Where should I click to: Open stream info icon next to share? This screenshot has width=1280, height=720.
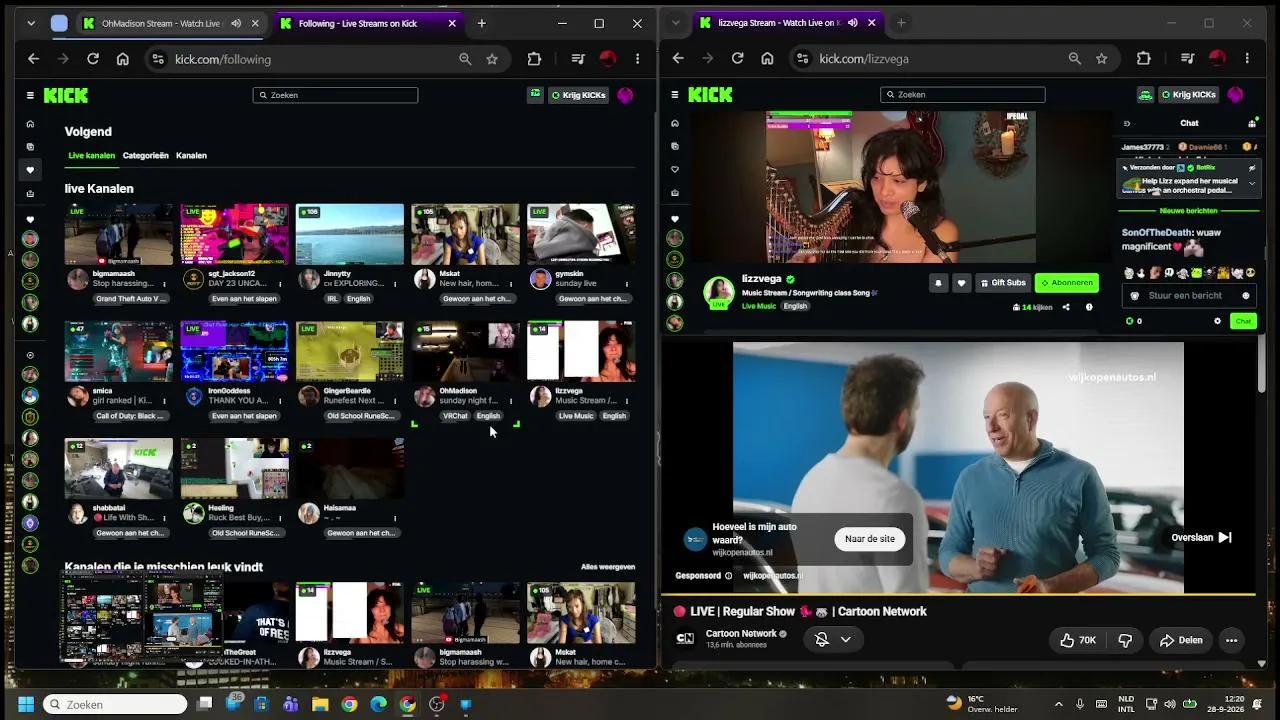[x=1089, y=307]
